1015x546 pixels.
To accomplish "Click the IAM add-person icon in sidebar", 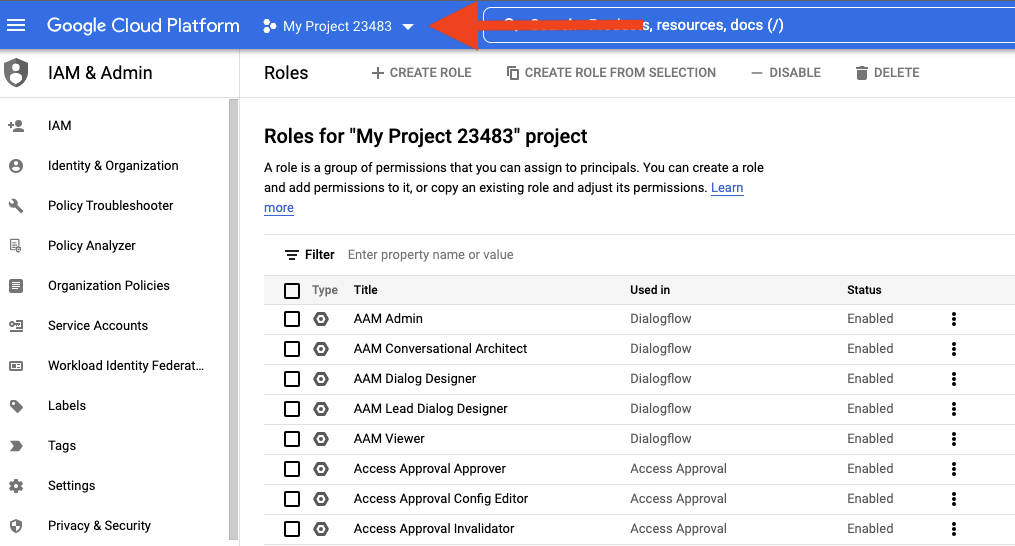I will coord(16,126).
